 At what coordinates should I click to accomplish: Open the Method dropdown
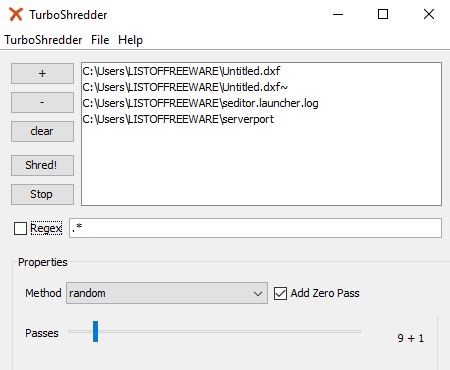[167, 293]
